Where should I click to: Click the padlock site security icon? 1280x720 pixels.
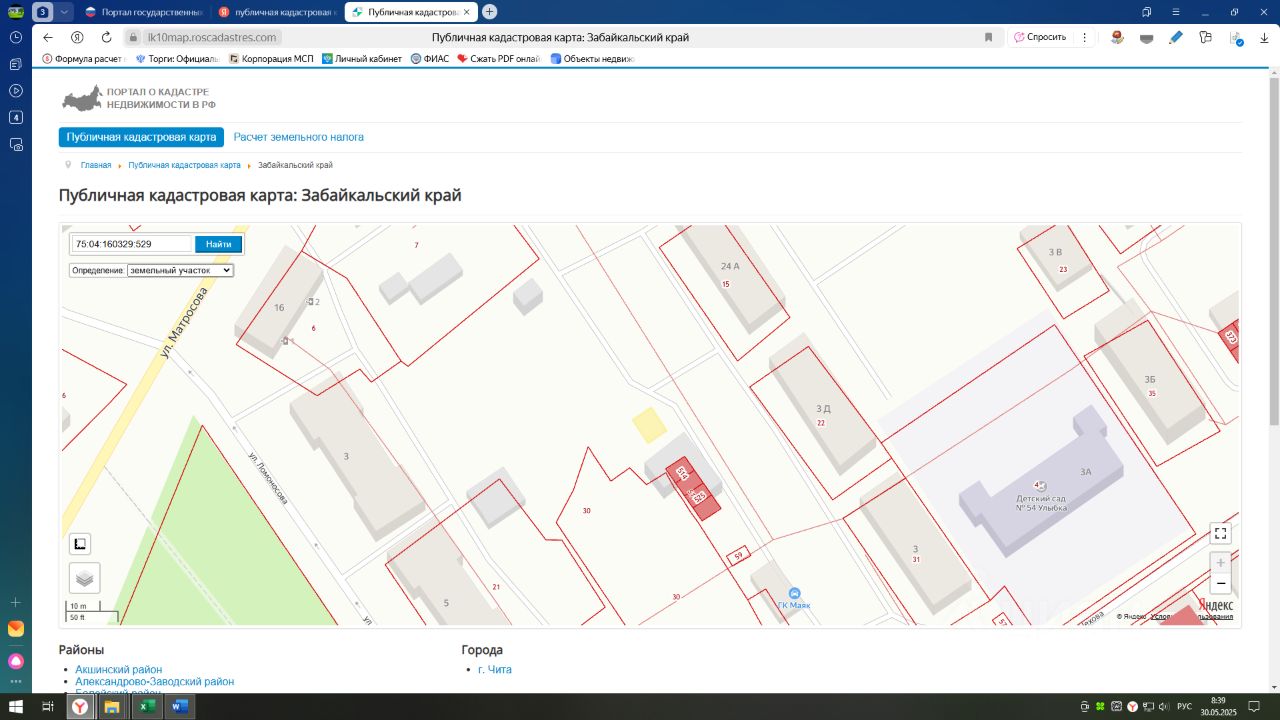pyautogui.click(x=133, y=37)
